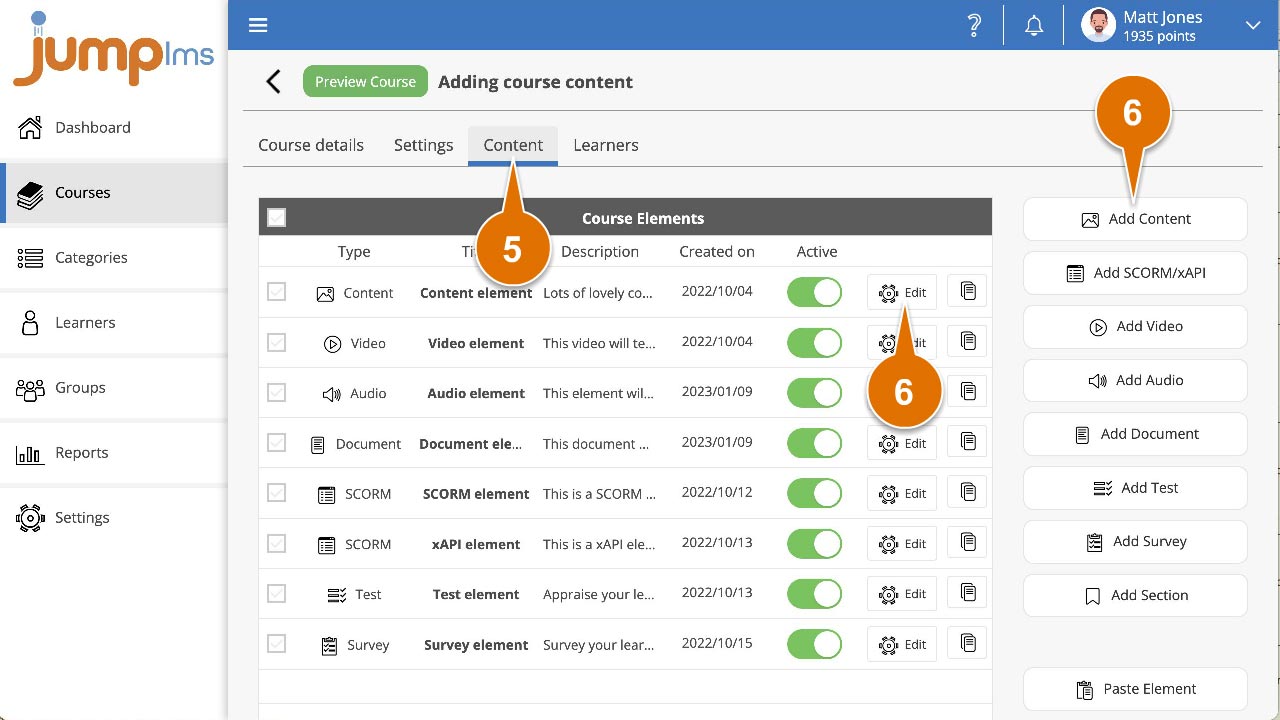Tick the Document element row checkbox
Screen dimensions: 1280x720
pos(277,443)
